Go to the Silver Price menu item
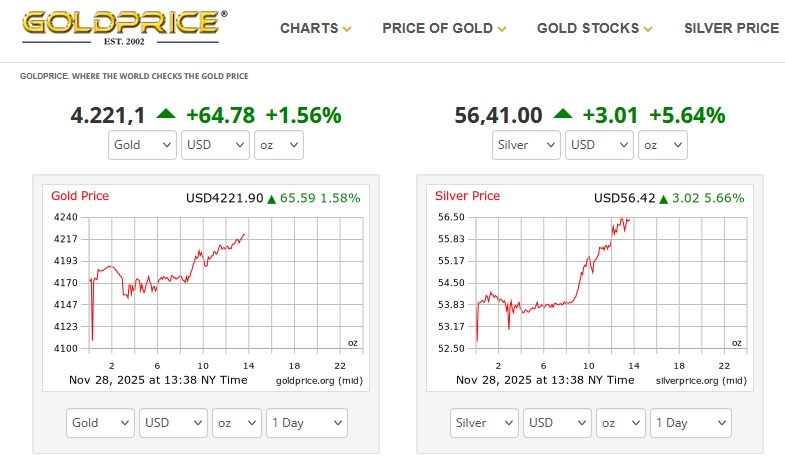Image resolution: width=785 pixels, height=462 pixels. [x=731, y=28]
